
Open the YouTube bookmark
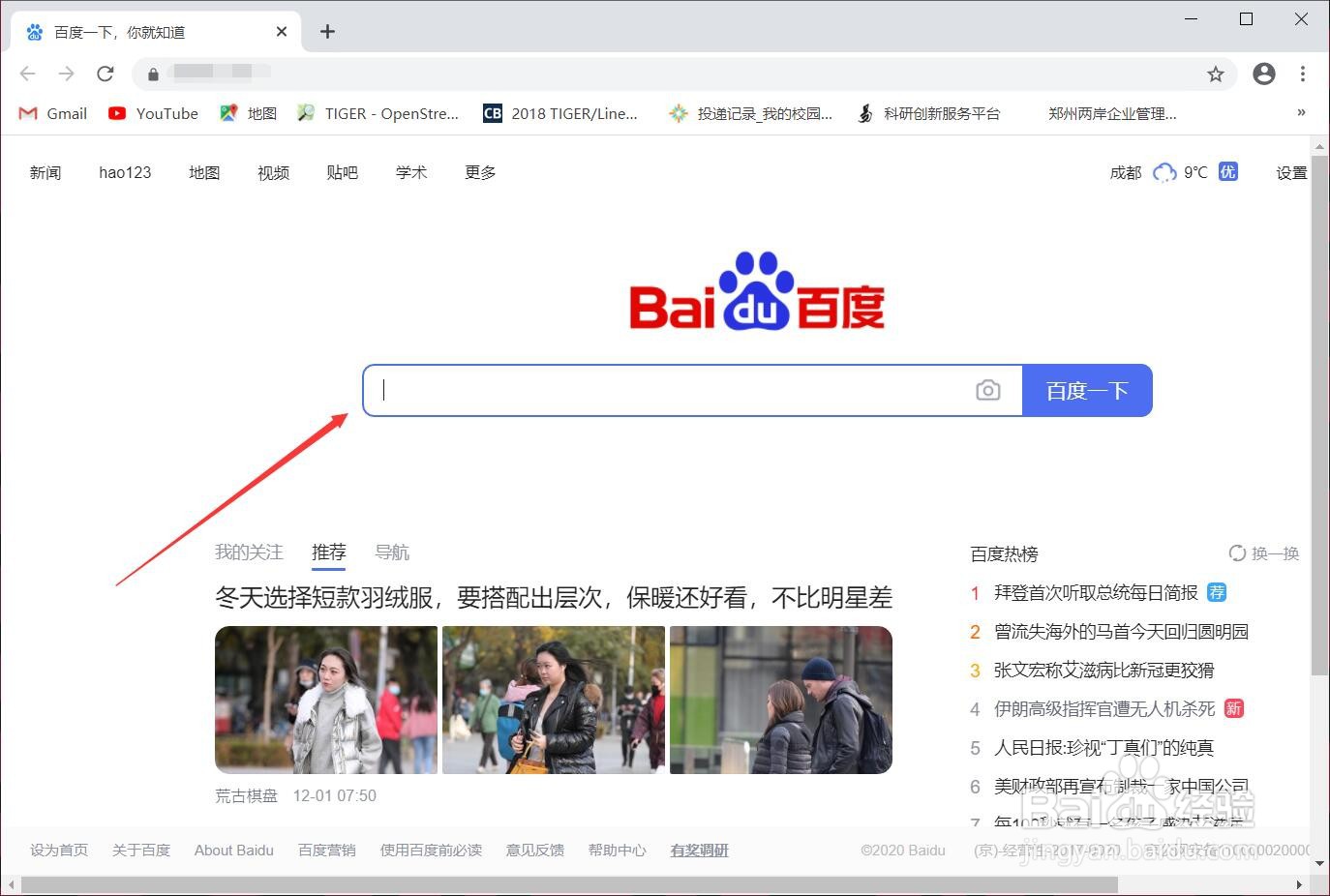click(153, 113)
